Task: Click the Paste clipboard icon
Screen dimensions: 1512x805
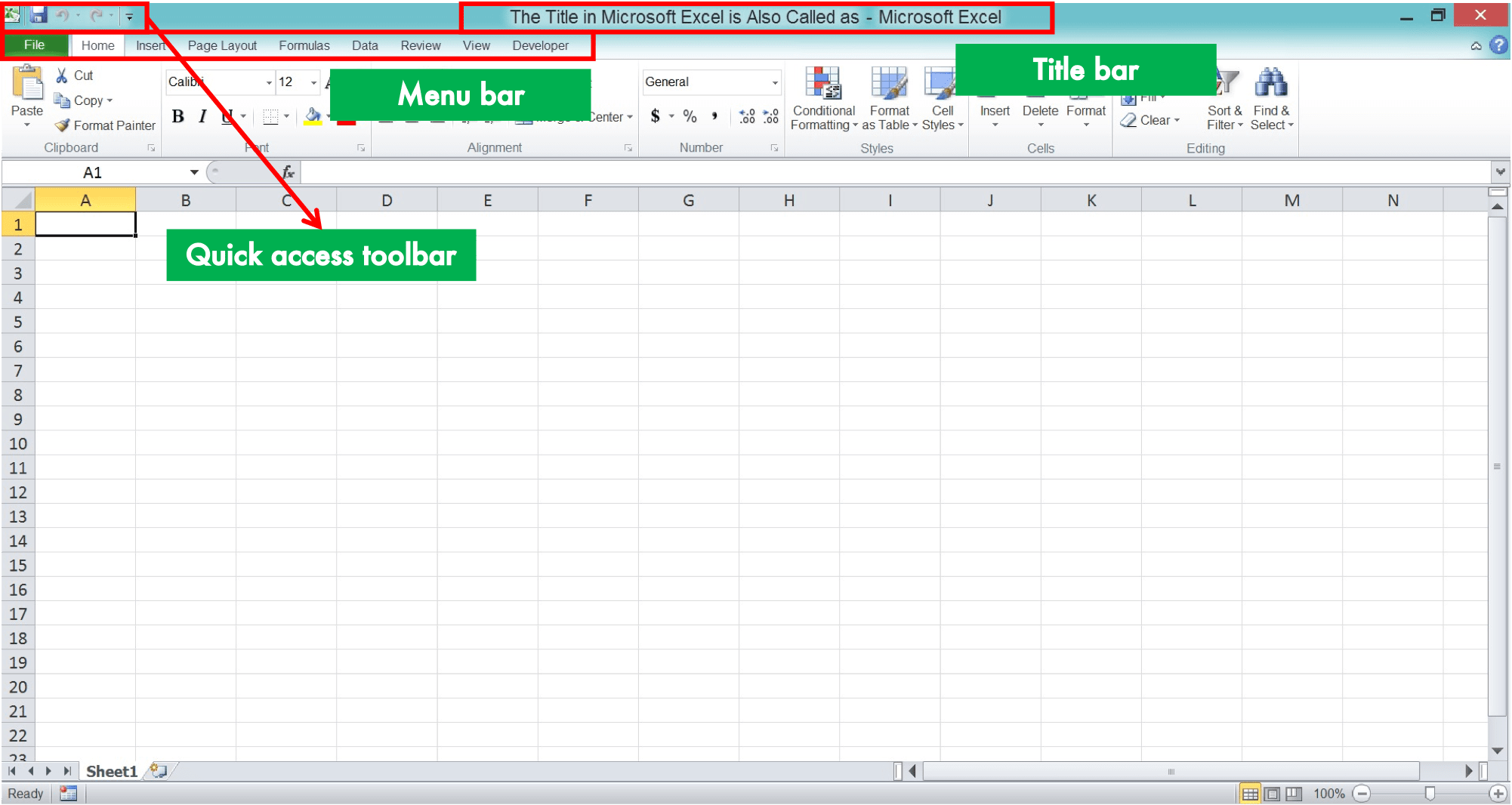Action: pyautogui.click(x=27, y=82)
